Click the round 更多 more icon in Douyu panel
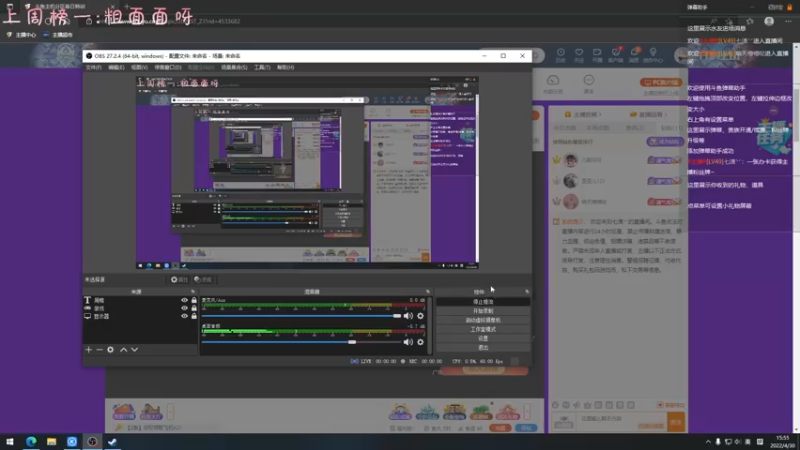Image resolution: width=800 pixels, height=450 pixels. (x=589, y=80)
